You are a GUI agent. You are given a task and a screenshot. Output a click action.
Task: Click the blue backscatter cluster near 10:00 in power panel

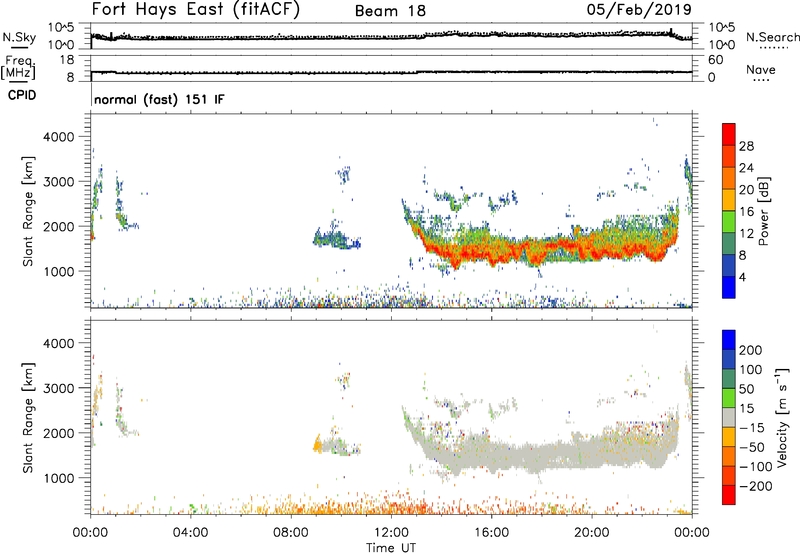[336, 239]
